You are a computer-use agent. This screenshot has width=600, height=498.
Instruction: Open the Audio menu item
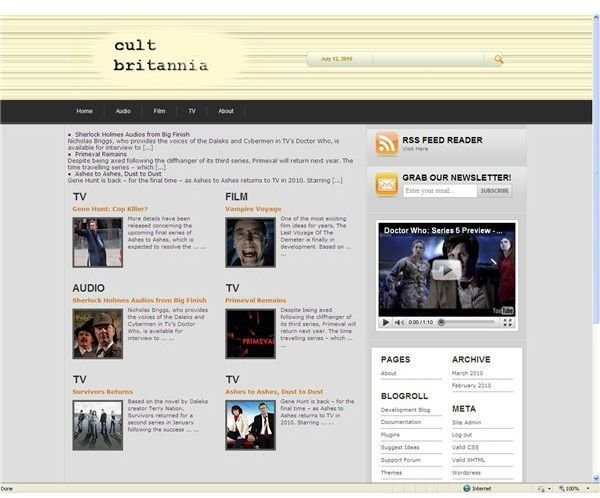[123, 111]
